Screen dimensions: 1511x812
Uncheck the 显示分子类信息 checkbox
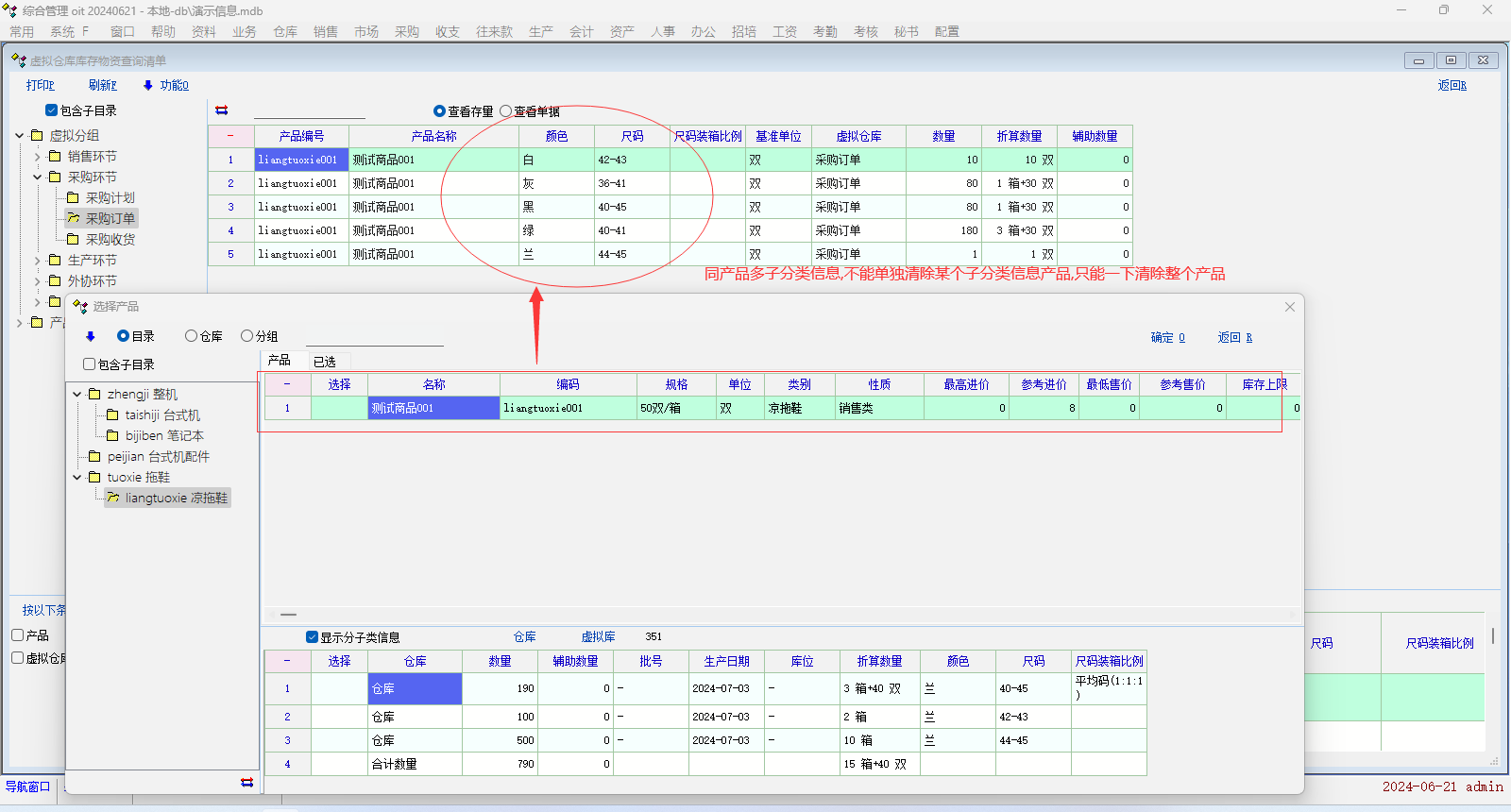tap(313, 637)
